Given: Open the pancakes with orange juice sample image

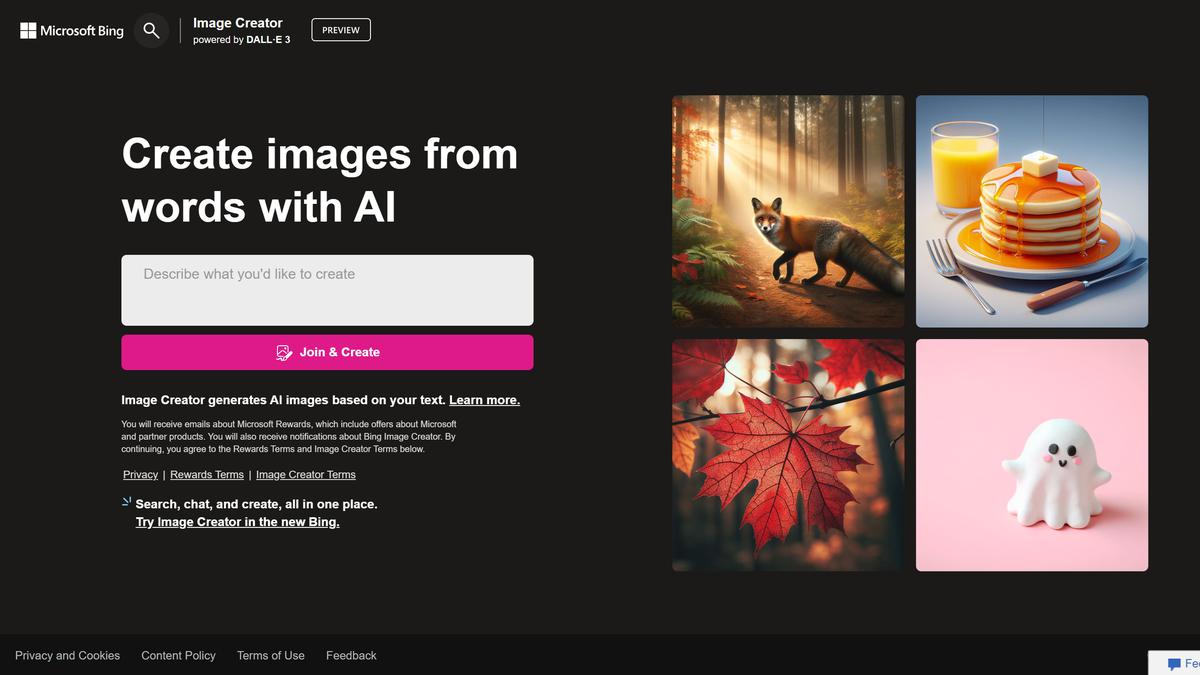Looking at the screenshot, I should pyautogui.click(x=1032, y=210).
